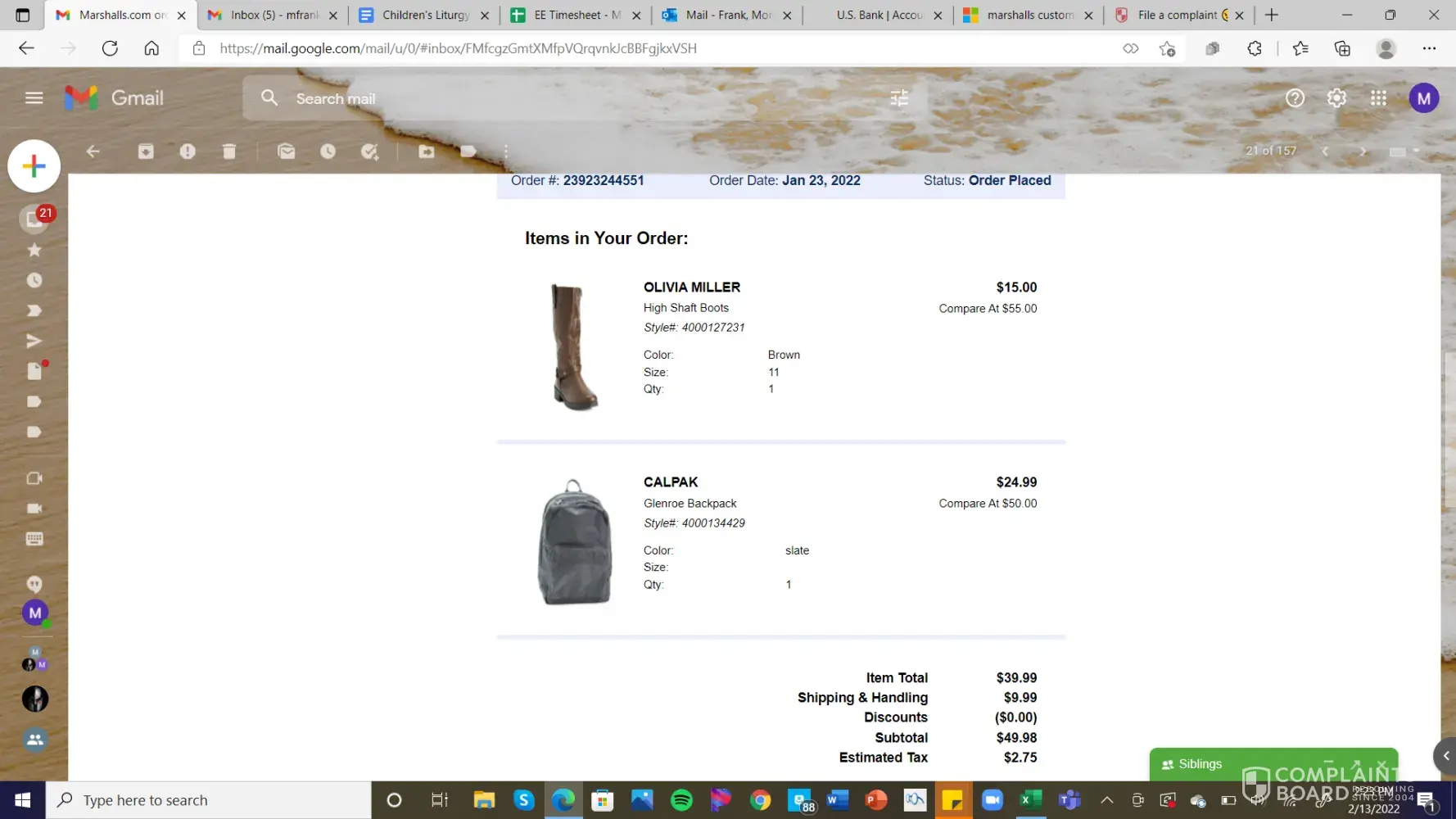Open a new browser tab
Viewport: 1456px width, 819px height.
1272,15
